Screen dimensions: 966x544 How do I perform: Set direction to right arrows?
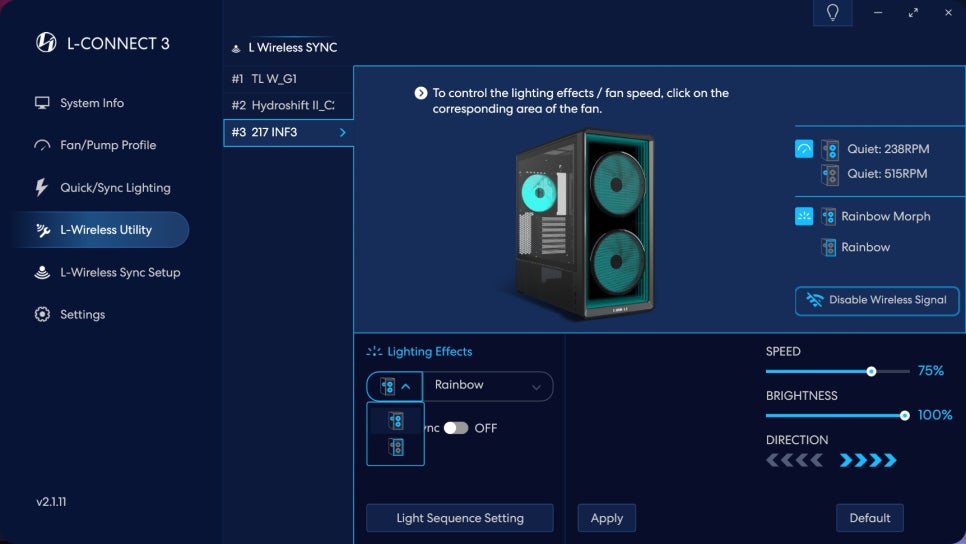(x=868, y=460)
